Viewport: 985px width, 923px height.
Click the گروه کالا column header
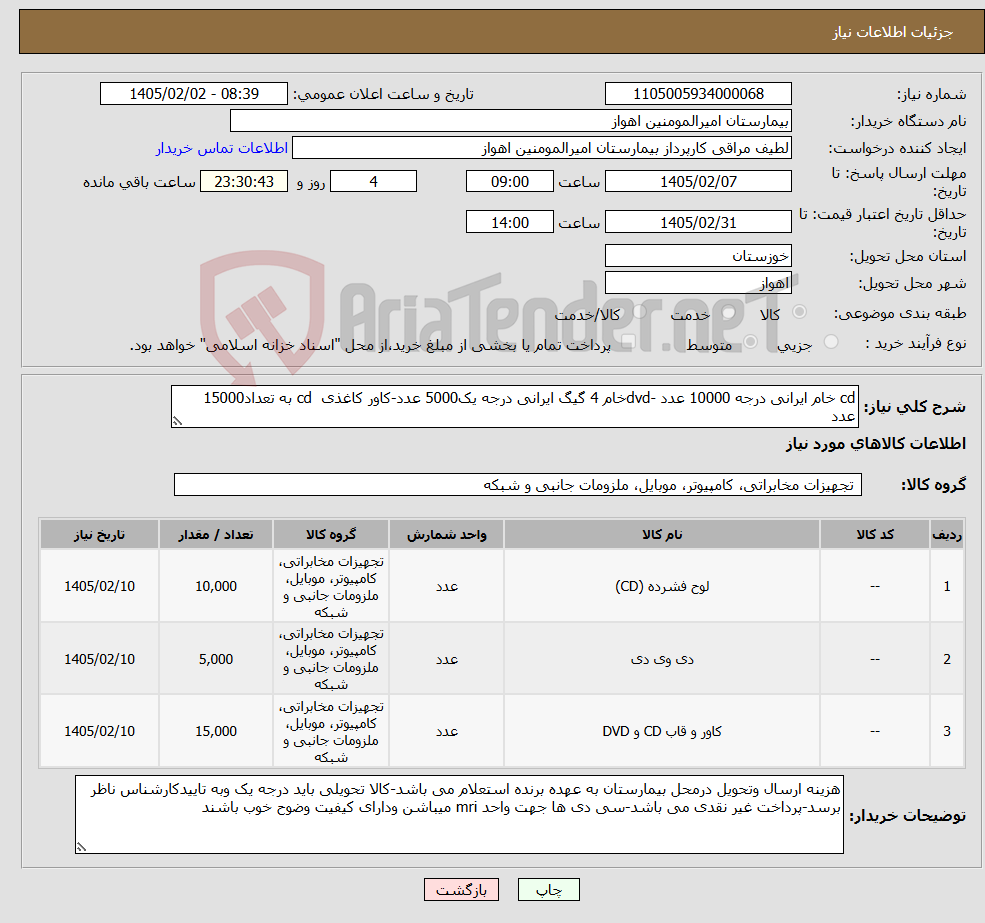[x=330, y=534]
